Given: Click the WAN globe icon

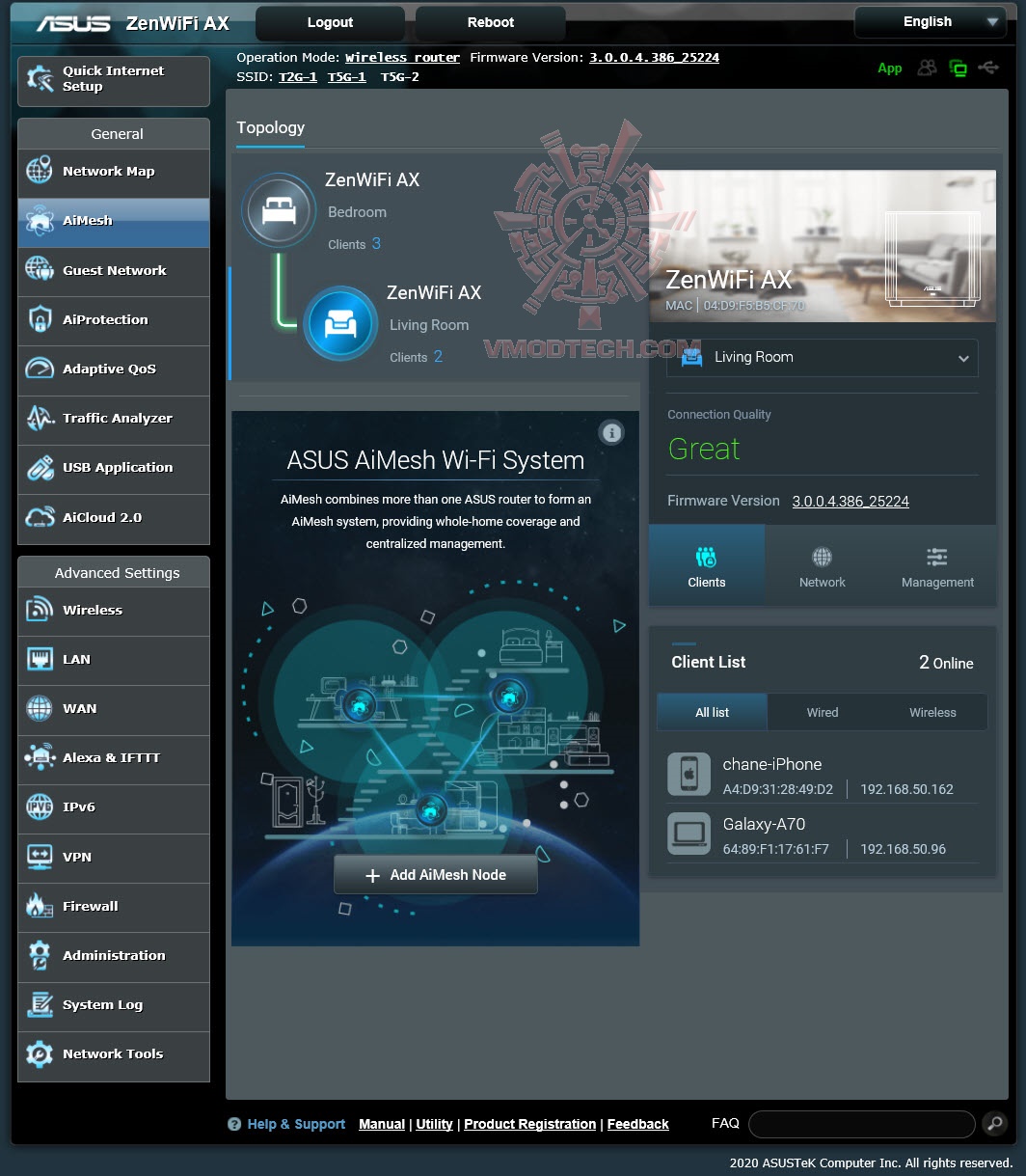Looking at the screenshot, I should 40,708.
